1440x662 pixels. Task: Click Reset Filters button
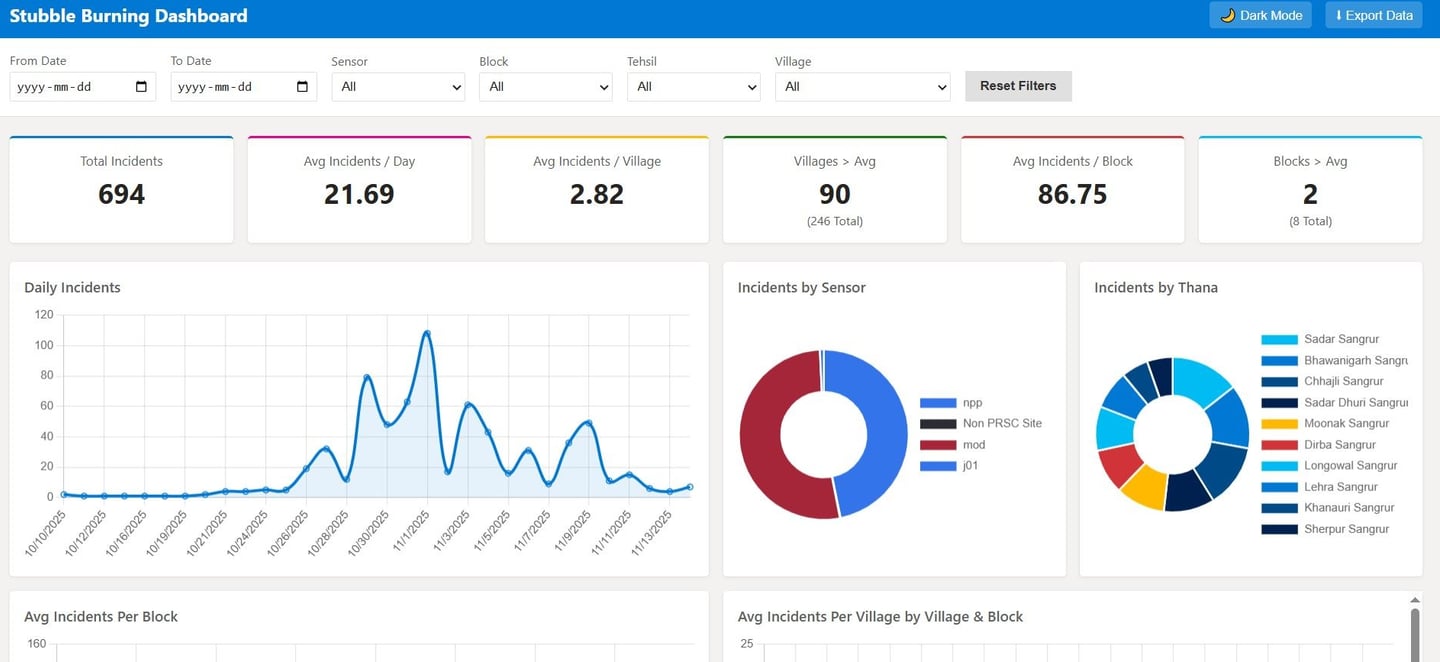pyautogui.click(x=1018, y=86)
